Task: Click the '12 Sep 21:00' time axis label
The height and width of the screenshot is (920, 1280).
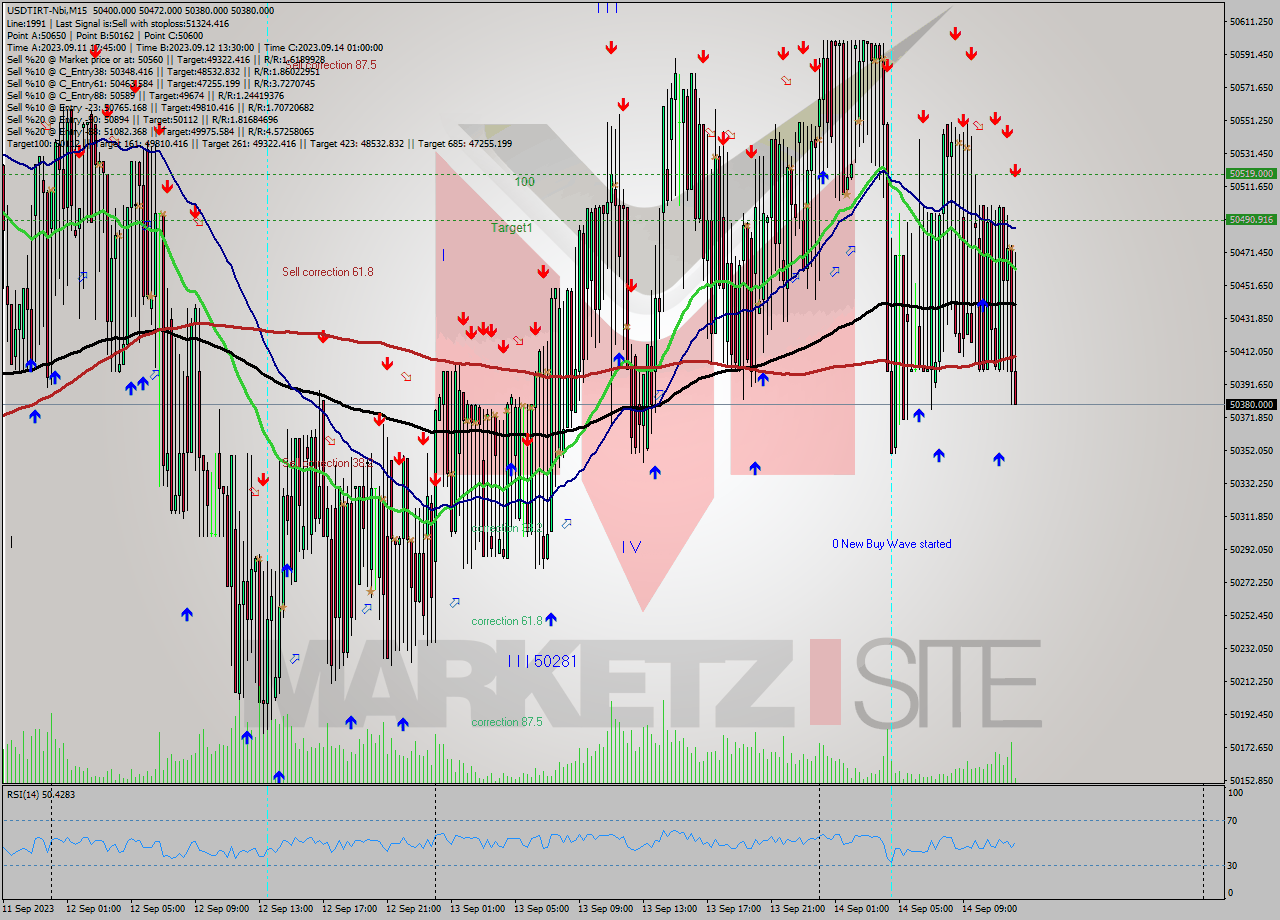Action: click(x=413, y=909)
